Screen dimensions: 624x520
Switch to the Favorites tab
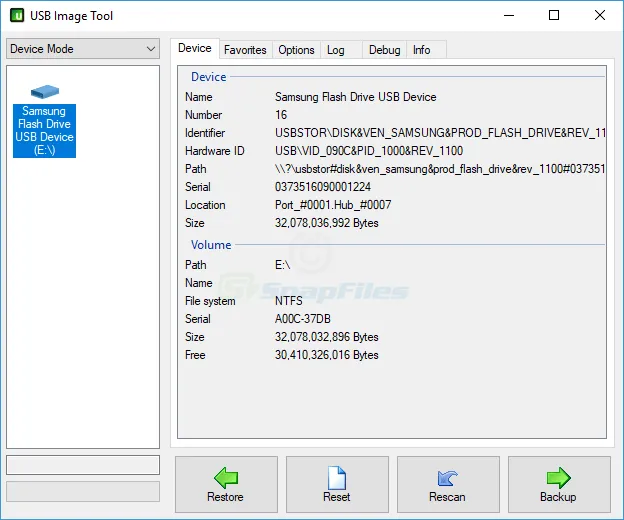(x=245, y=50)
